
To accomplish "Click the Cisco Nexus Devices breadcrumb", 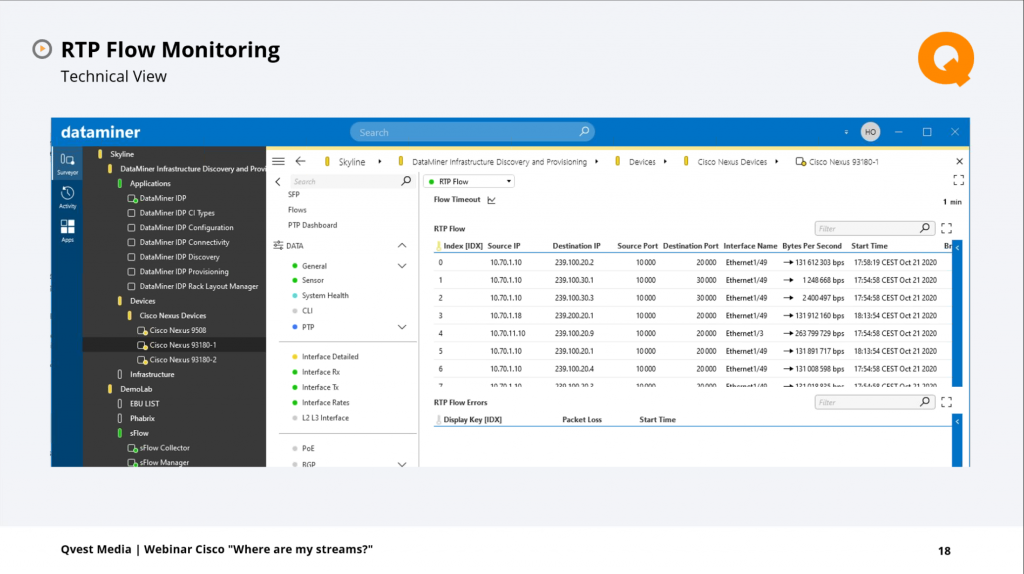I will pyautogui.click(x=732, y=162).
